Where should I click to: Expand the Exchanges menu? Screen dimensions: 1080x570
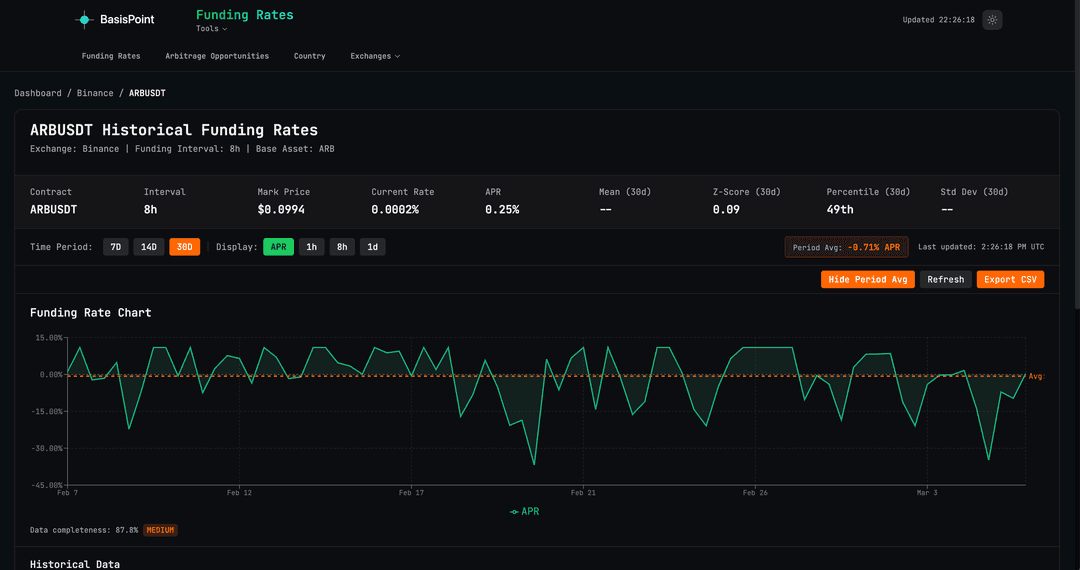pos(374,56)
